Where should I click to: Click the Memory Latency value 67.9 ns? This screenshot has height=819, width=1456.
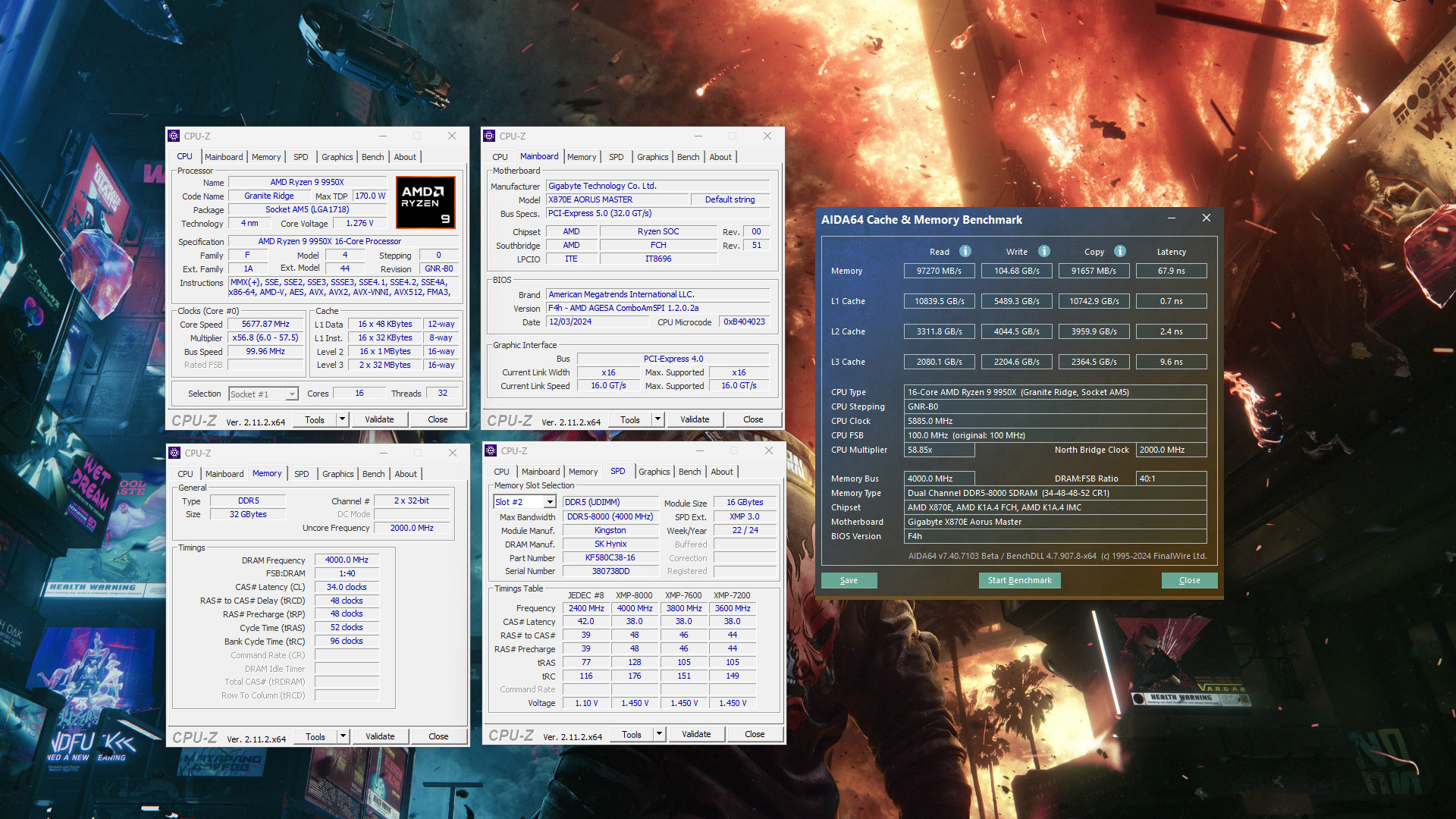point(1172,271)
